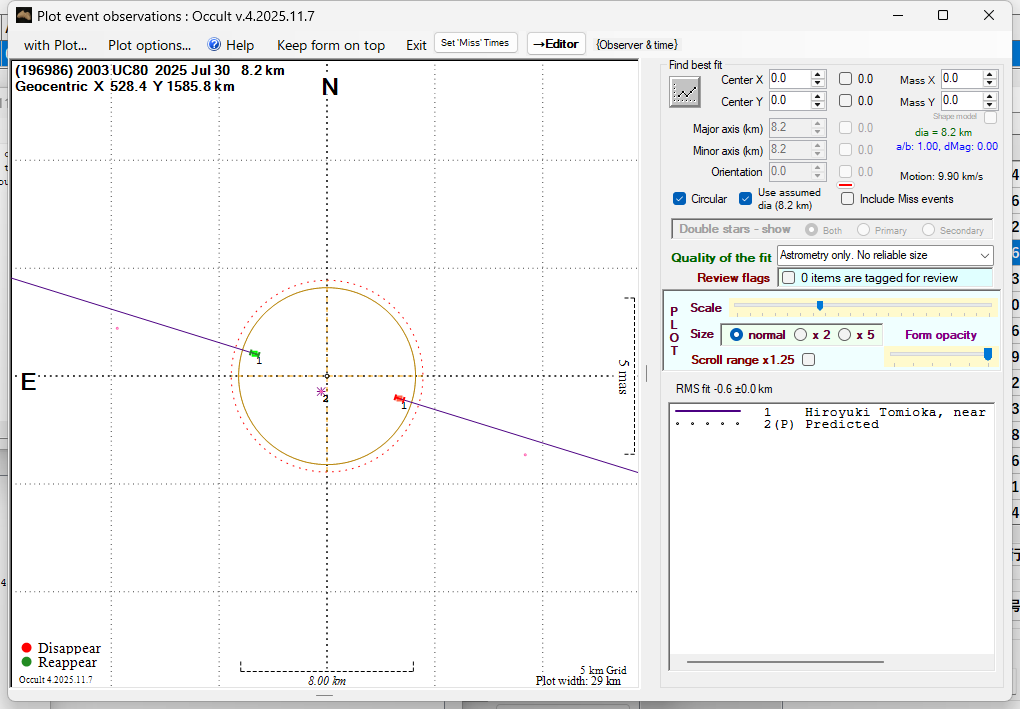Click the Find best fit graph icon
Screen dimensions: 1020x709
[685, 92]
